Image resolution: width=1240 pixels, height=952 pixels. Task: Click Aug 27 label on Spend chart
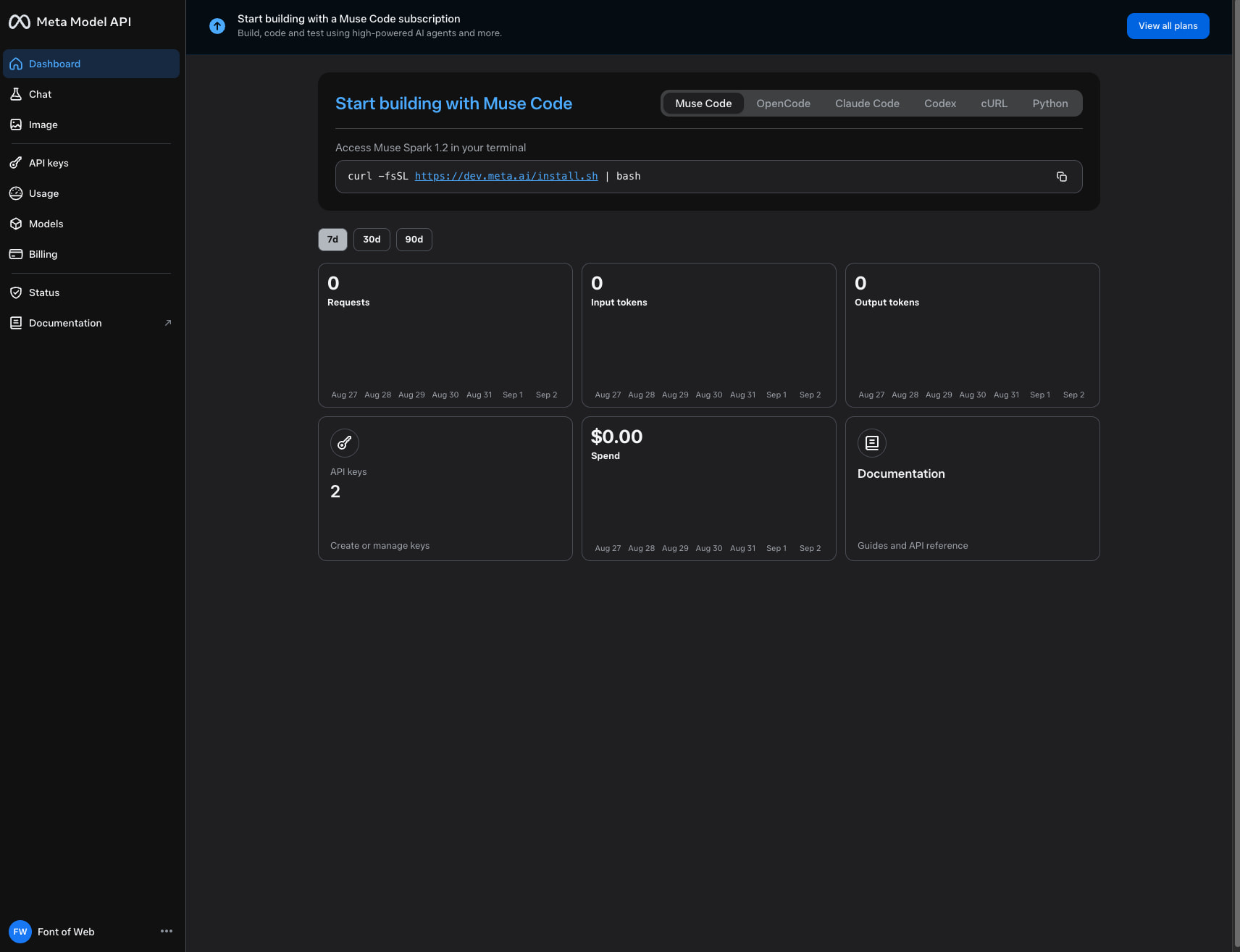[608, 548]
